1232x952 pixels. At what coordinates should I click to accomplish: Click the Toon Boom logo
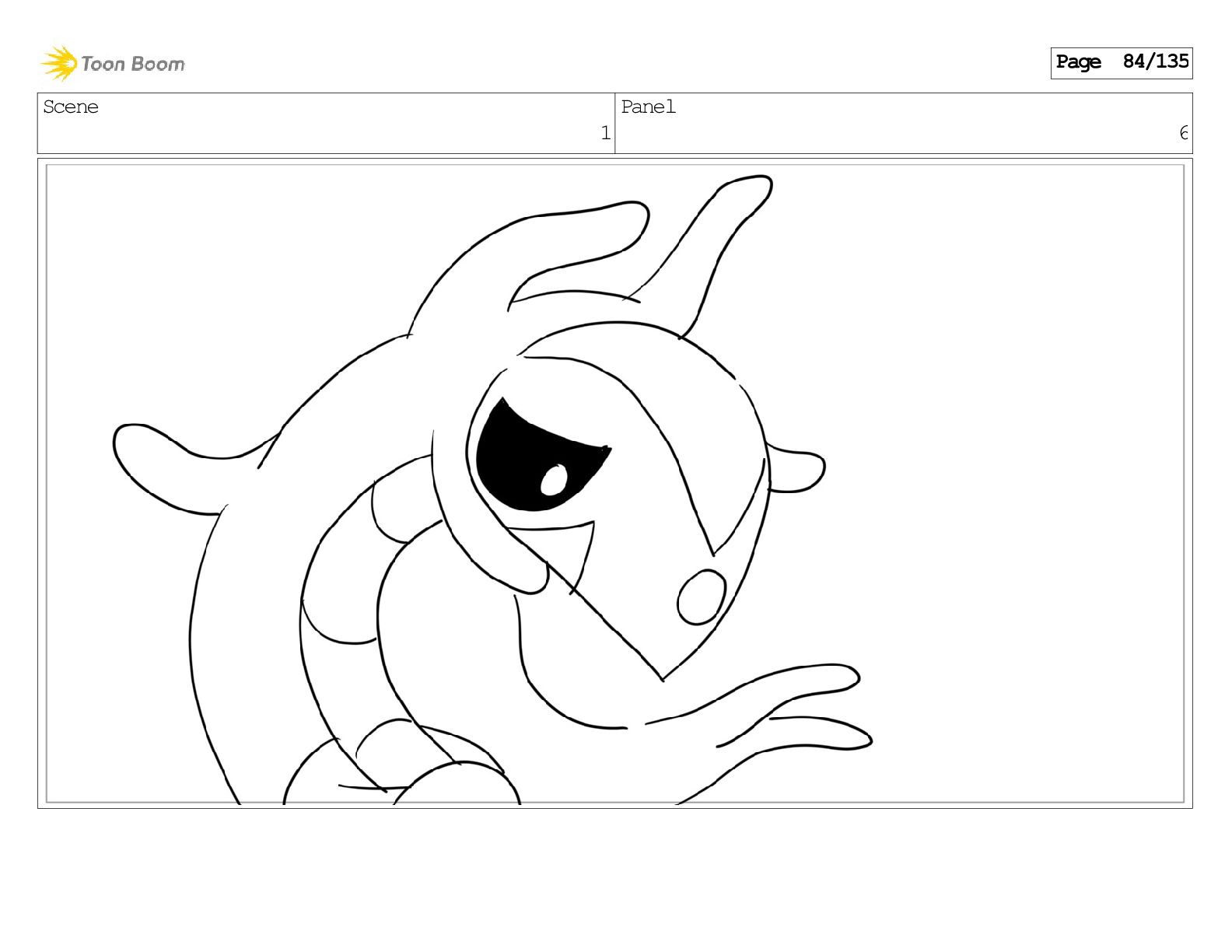pyautogui.click(x=113, y=63)
